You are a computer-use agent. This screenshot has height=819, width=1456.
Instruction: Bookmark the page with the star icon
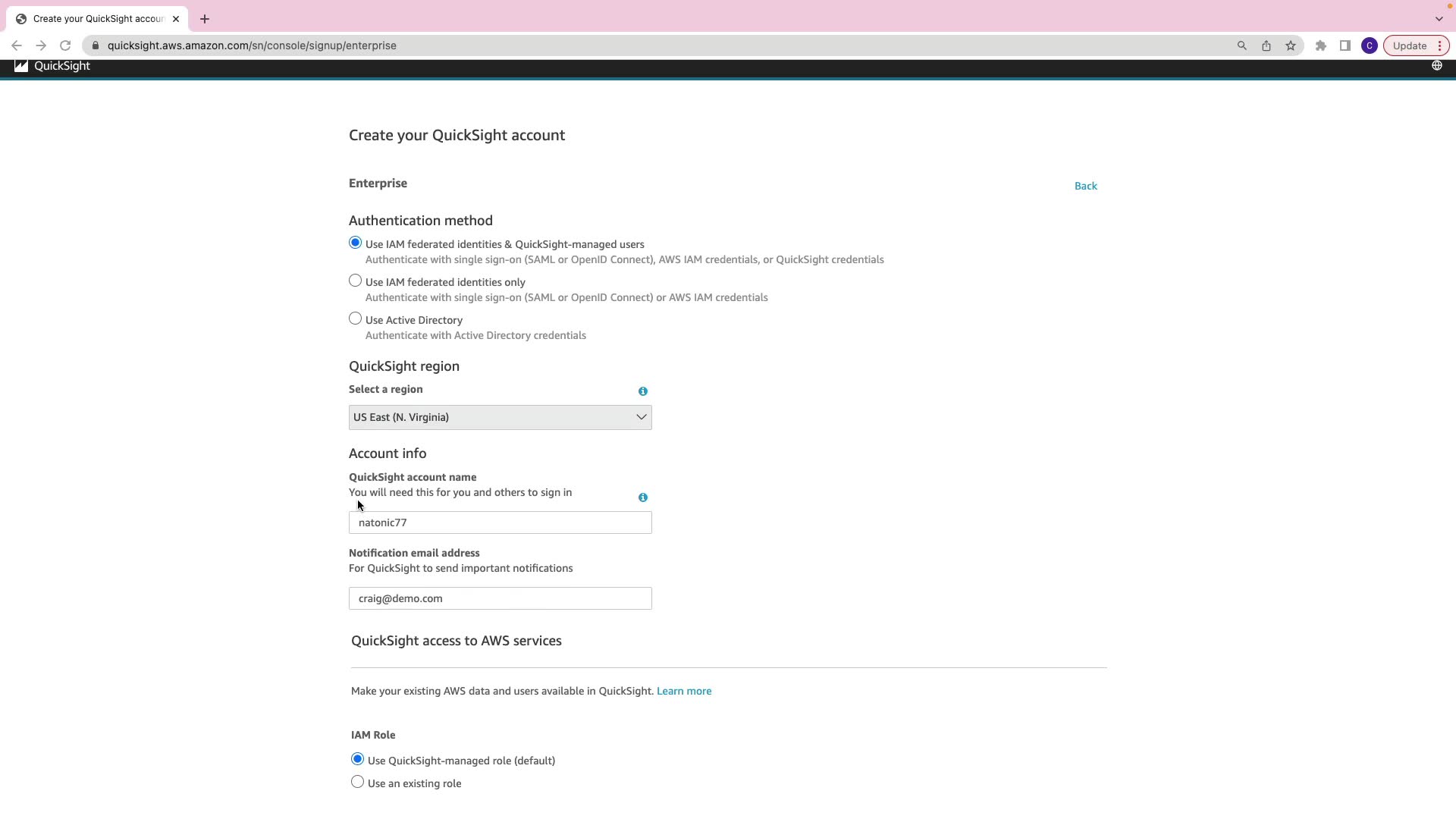[x=1291, y=45]
